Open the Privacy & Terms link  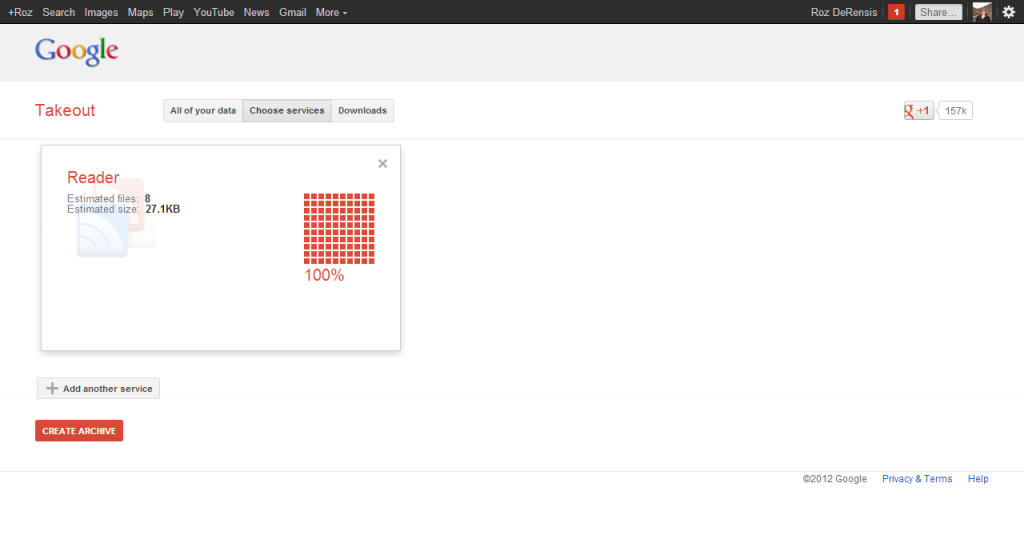click(x=917, y=479)
